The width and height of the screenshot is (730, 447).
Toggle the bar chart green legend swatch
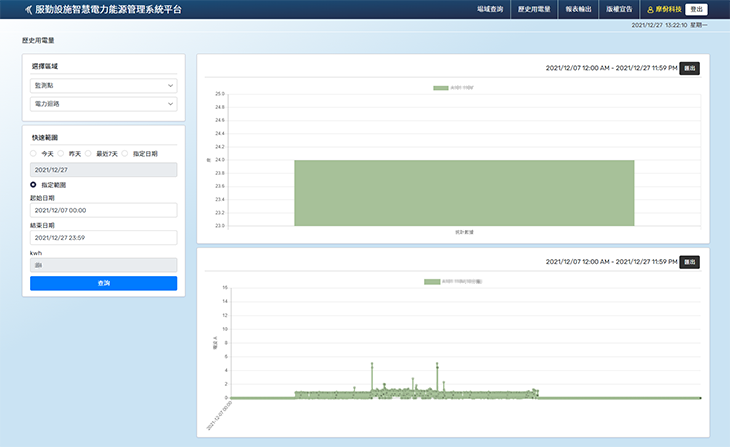click(x=440, y=88)
